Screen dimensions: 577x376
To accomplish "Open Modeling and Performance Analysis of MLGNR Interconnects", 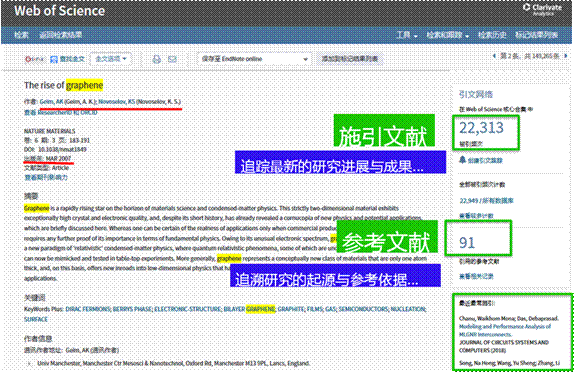I will pyautogui.click(x=505, y=330).
